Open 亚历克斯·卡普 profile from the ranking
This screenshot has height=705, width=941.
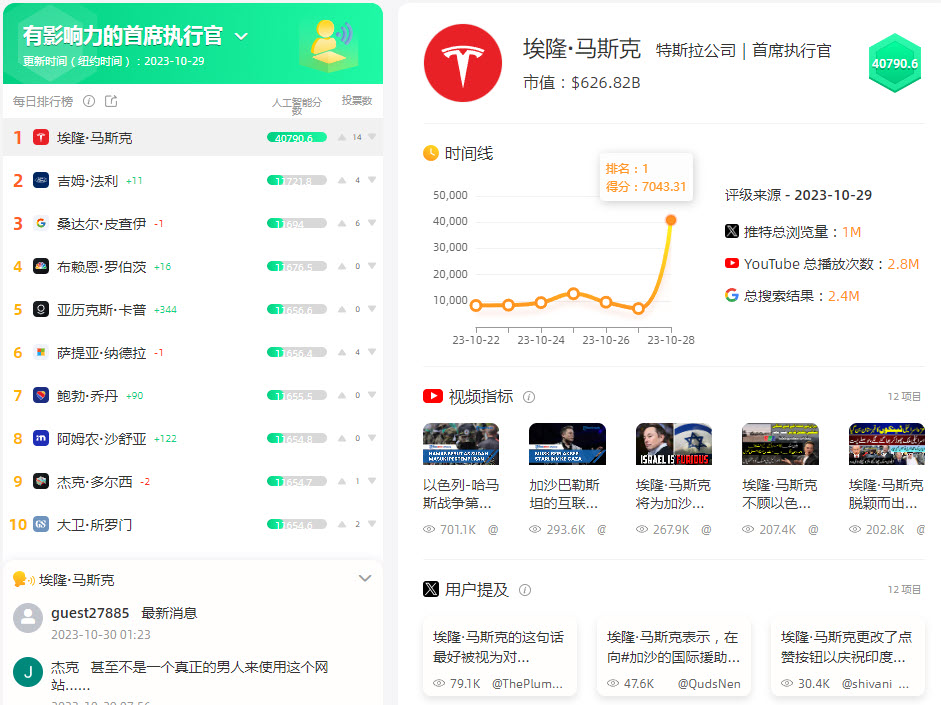[101, 310]
